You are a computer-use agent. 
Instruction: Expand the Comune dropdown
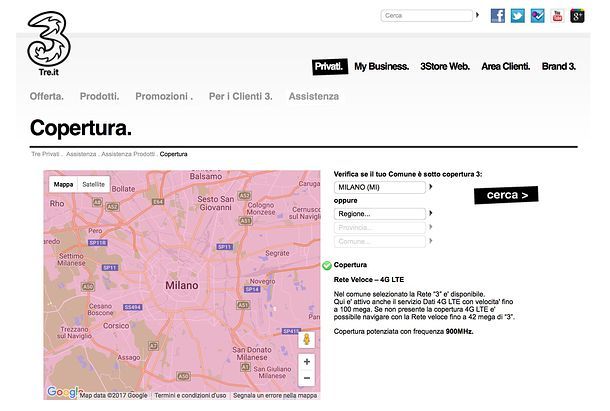coord(380,241)
